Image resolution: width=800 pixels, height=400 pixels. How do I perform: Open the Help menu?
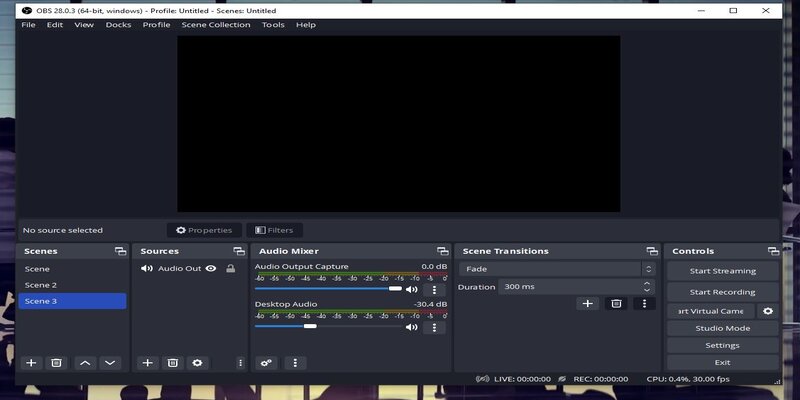coord(306,24)
